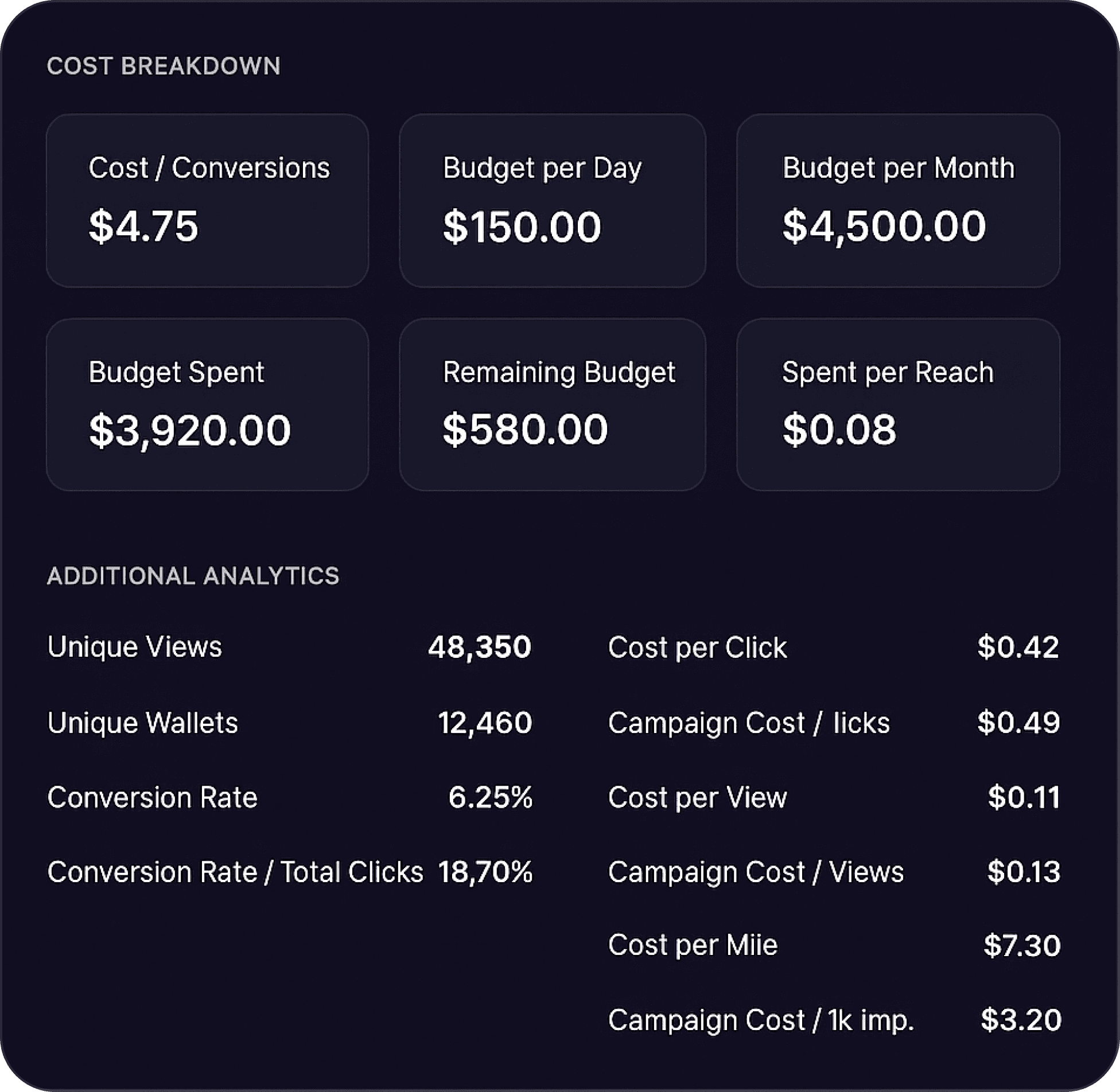Screen dimensions: 1120x1092
Task: Click the Cost Breakdown section heading
Action: click(164, 66)
